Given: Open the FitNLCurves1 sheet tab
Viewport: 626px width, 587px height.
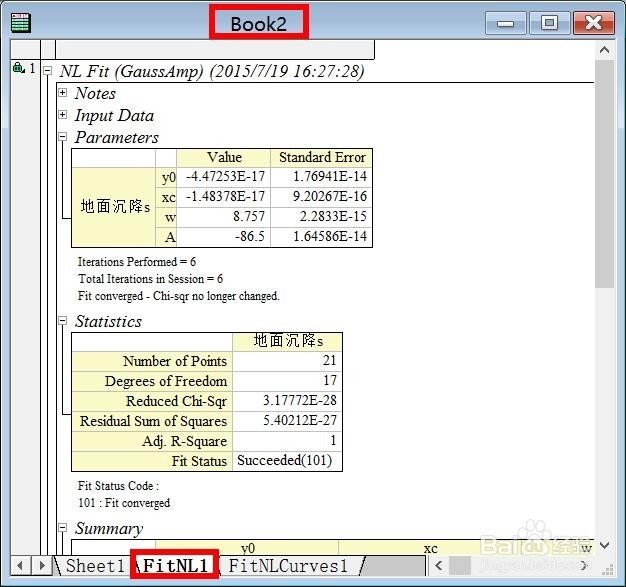Looking at the screenshot, I should [288, 566].
